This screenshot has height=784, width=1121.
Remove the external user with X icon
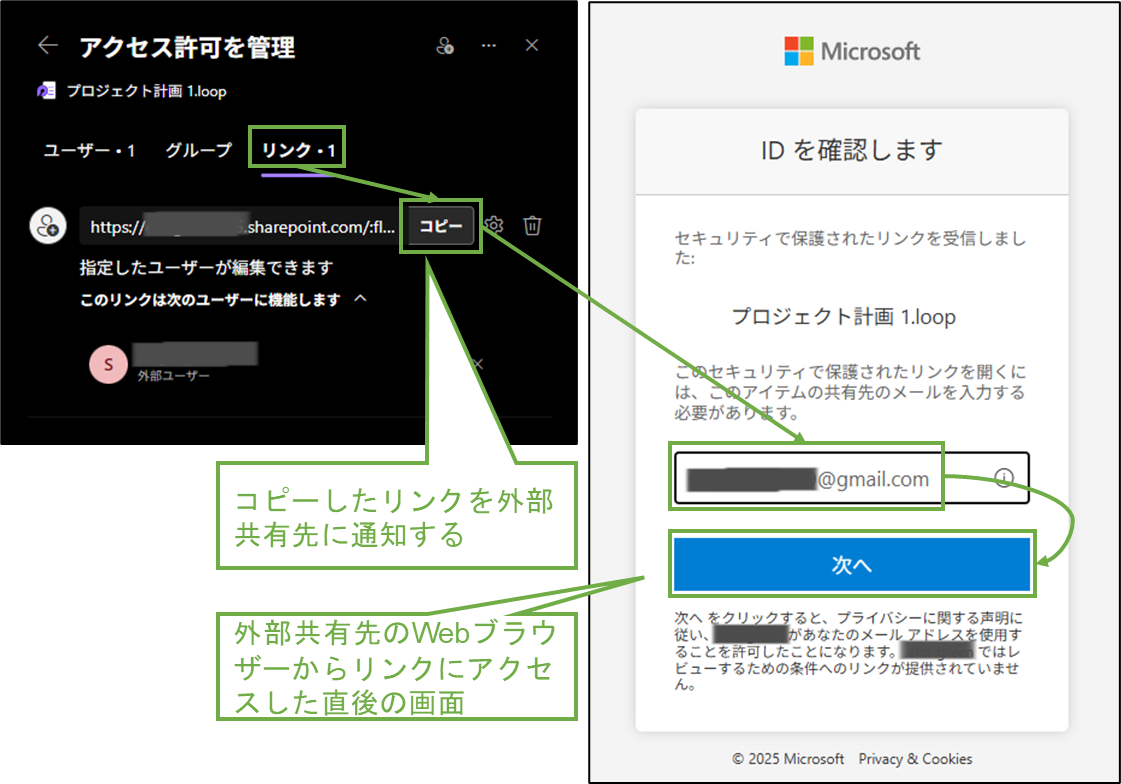click(478, 364)
